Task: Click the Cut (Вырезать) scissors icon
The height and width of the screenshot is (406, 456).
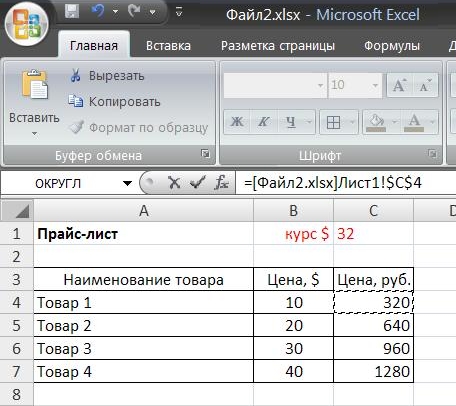Action: pos(76,76)
